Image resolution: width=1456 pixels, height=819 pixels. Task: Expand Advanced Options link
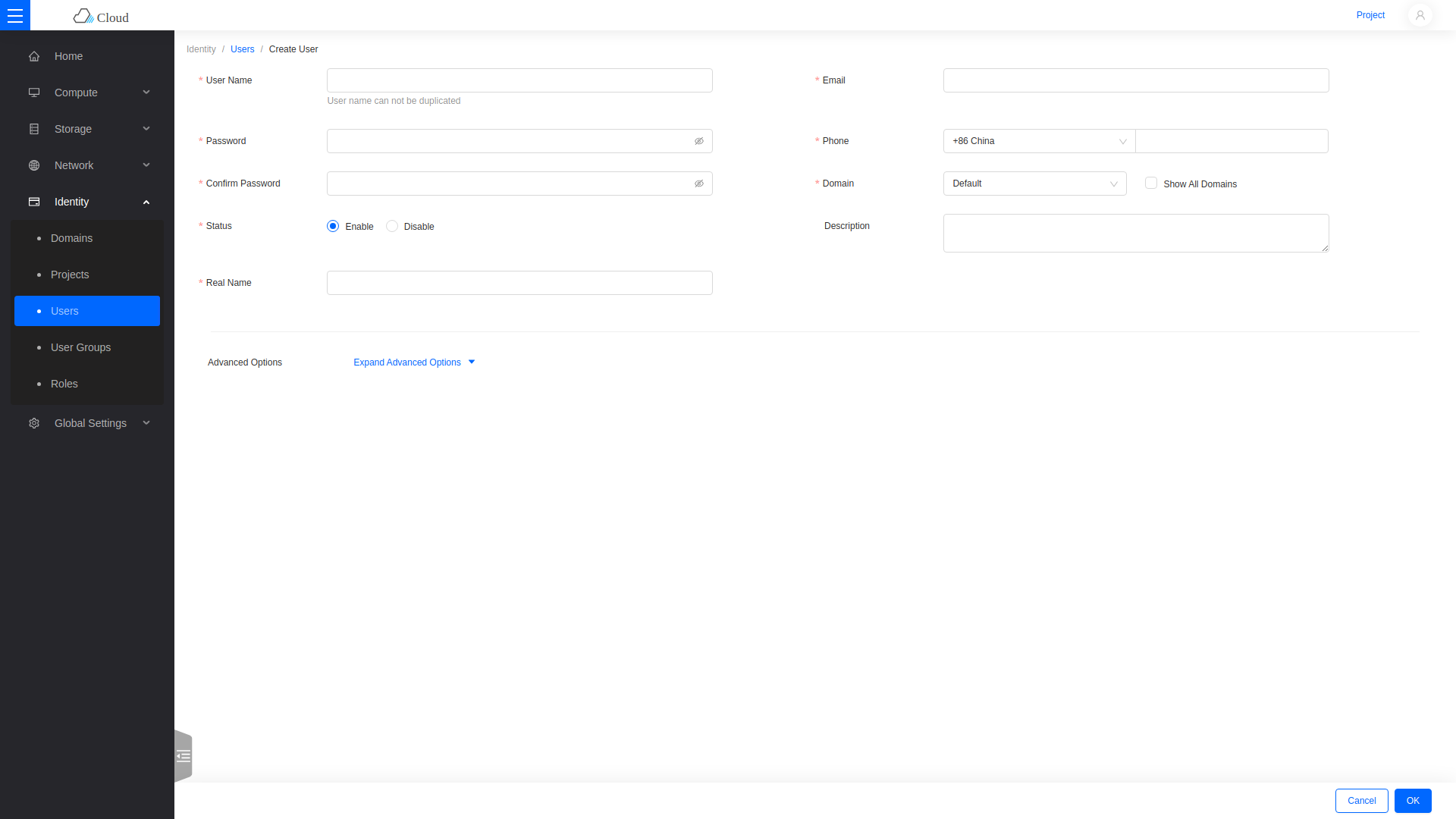414,362
